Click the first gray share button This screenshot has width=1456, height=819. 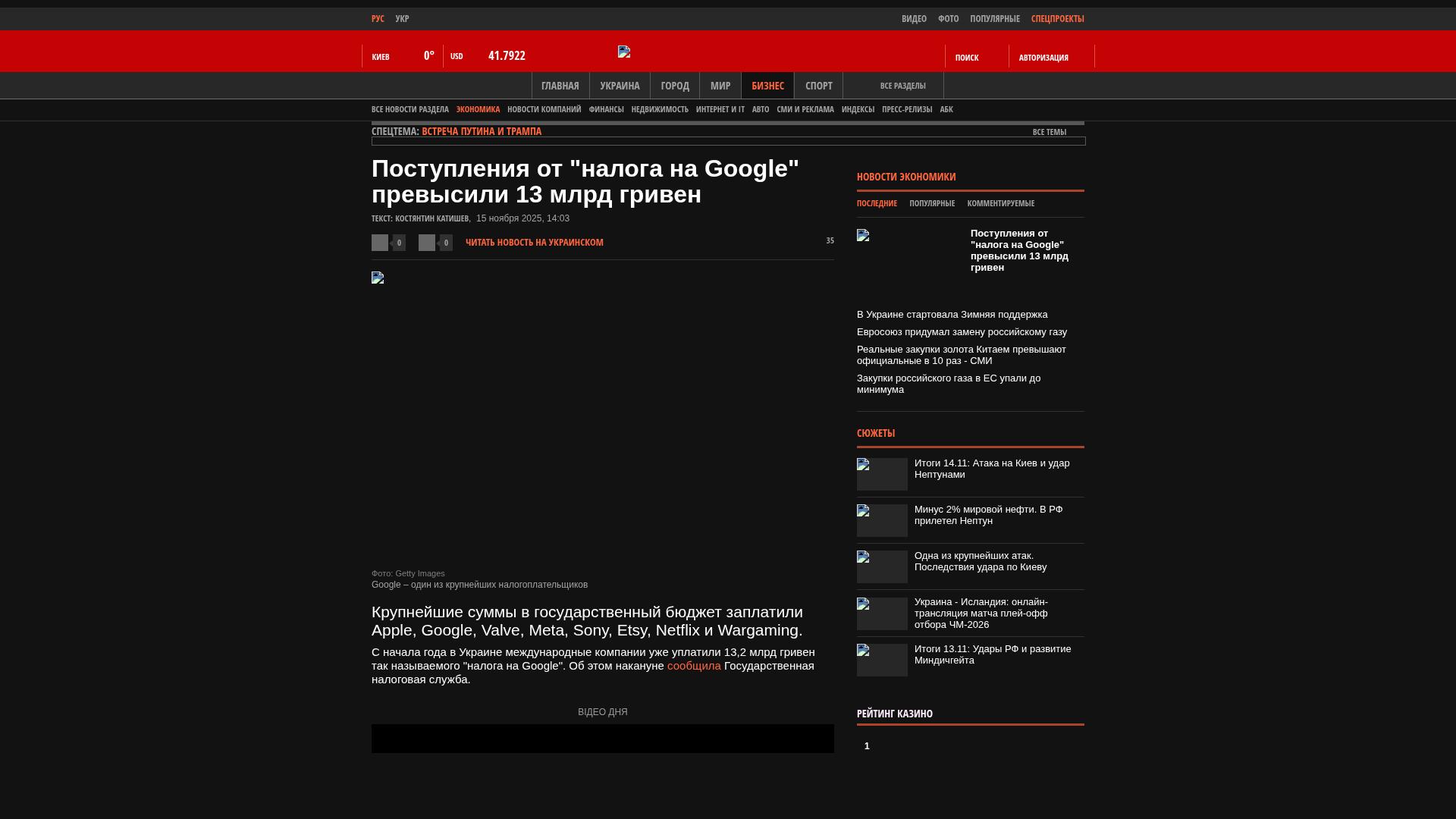[x=380, y=243]
